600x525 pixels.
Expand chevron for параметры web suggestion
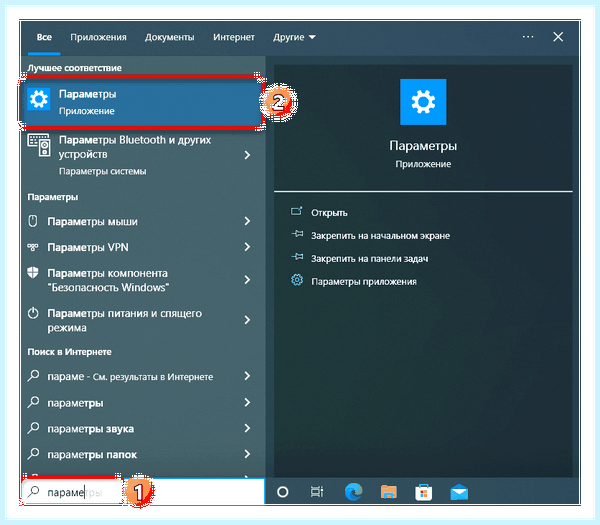click(x=247, y=402)
